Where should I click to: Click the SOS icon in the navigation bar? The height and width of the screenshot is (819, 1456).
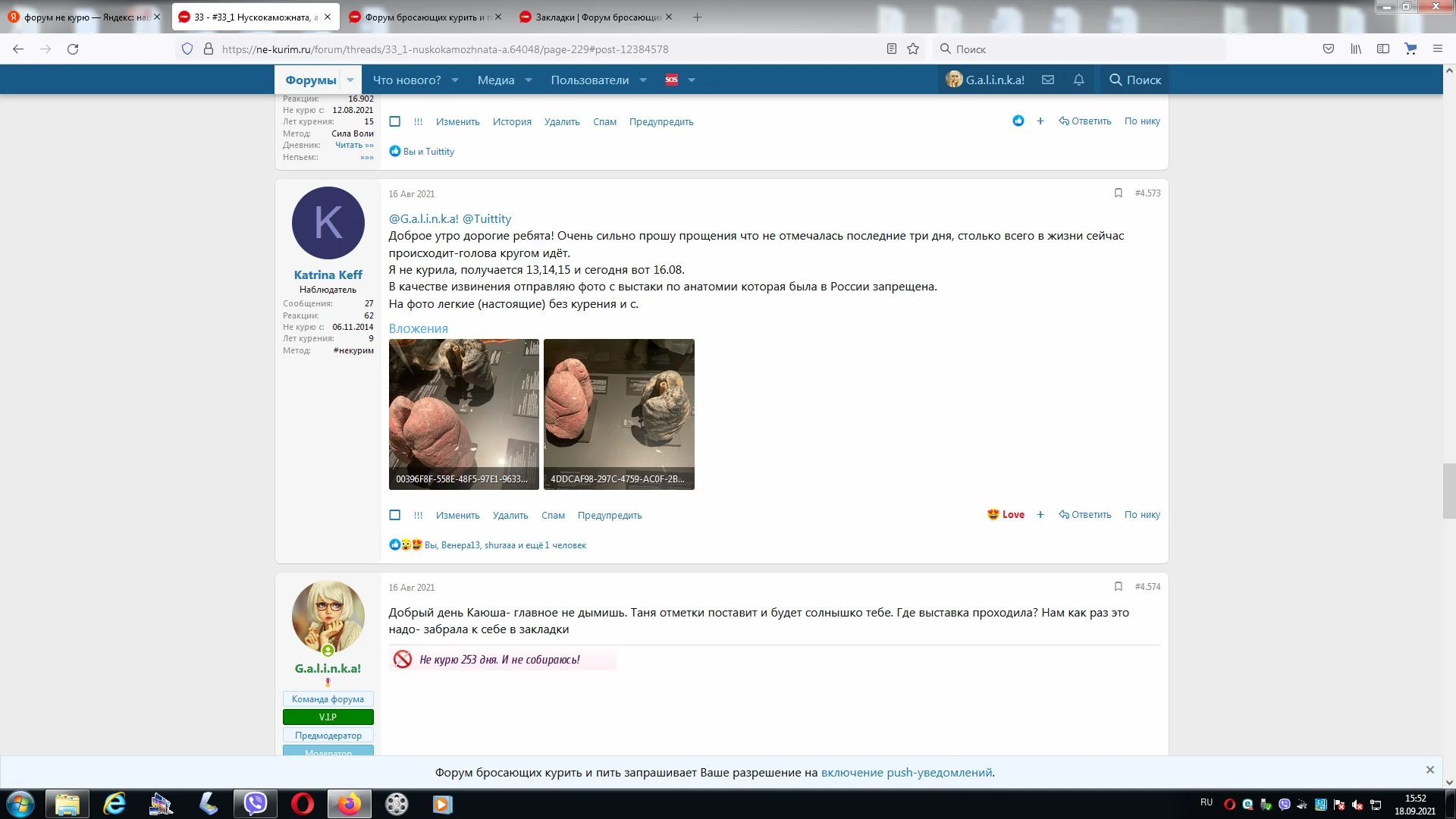[671, 79]
